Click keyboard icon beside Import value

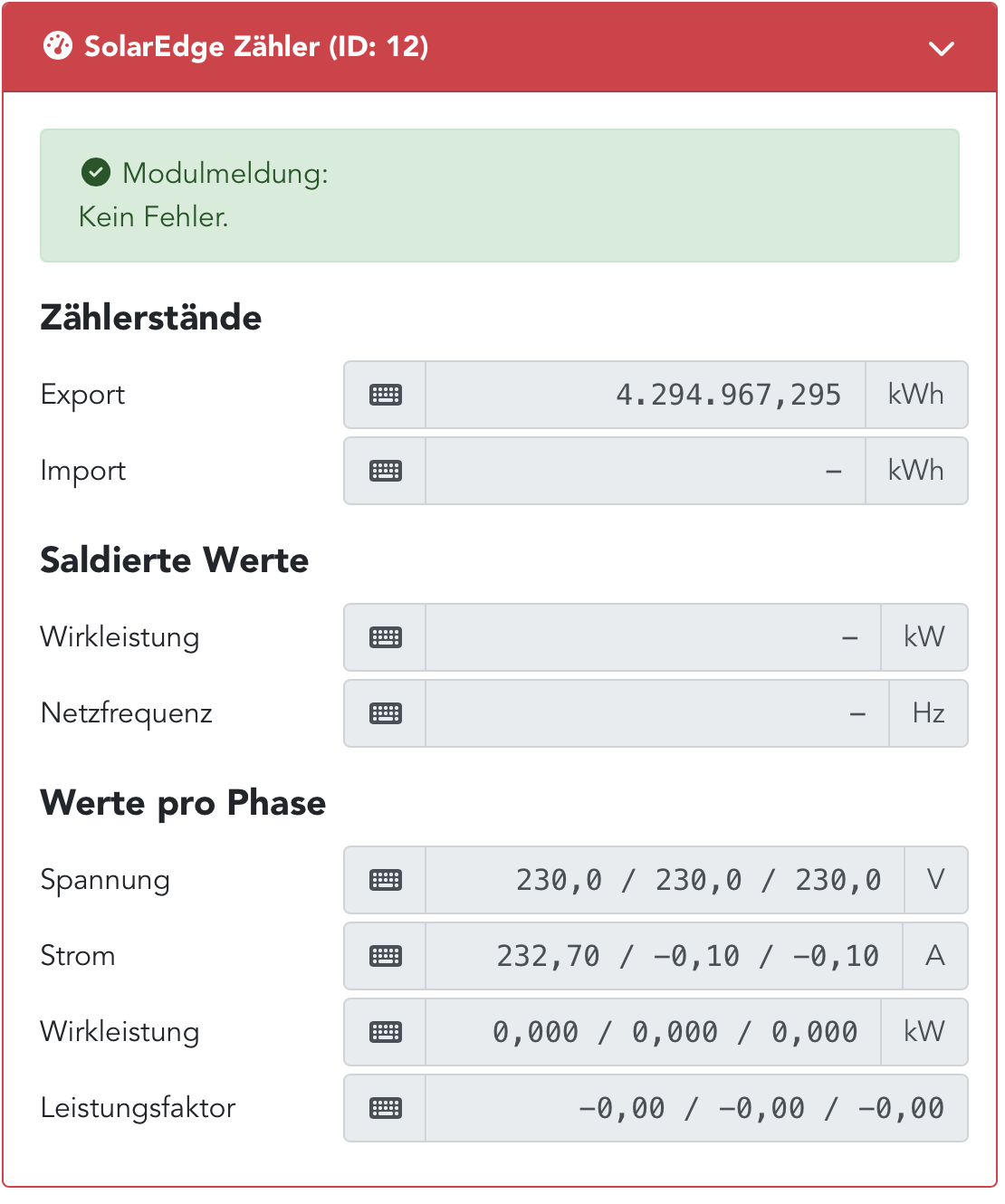pyautogui.click(x=386, y=471)
